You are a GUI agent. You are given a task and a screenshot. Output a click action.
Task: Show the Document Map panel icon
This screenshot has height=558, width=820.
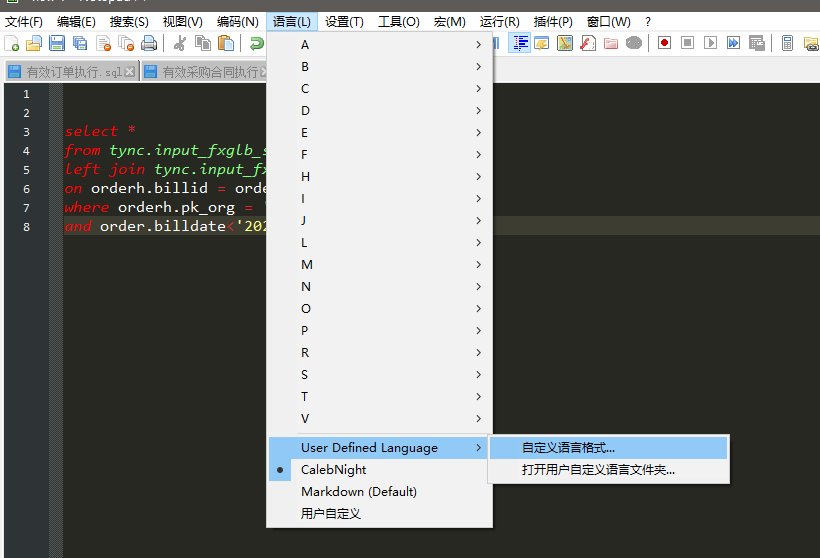(x=565, y=43)
